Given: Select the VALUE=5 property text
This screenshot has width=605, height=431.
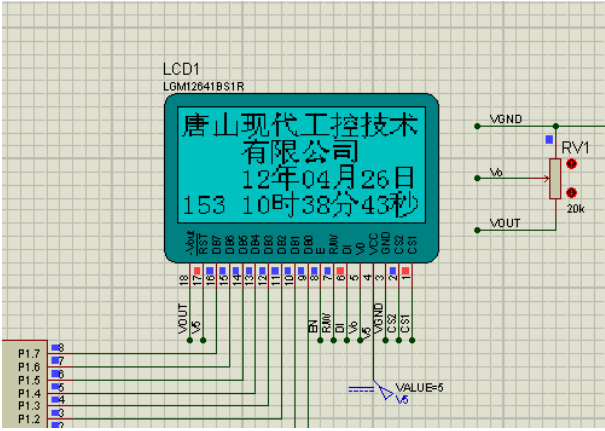Looking at the screenshot, I should point(419,387).
